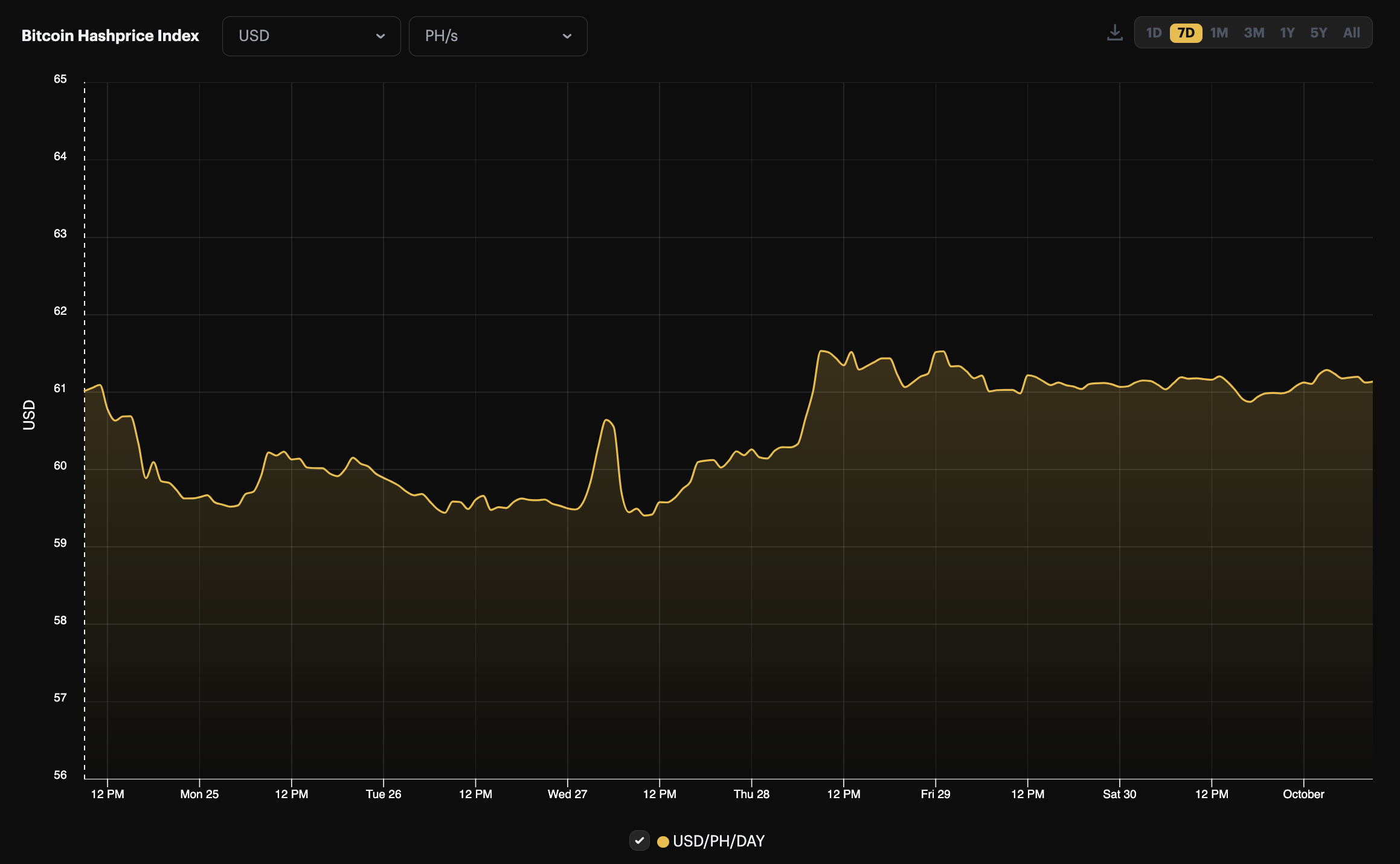Image resolution: width=1400 pixels, height=864 pixels.
Task: Show the All-time chart
Action: (1352, 33)
